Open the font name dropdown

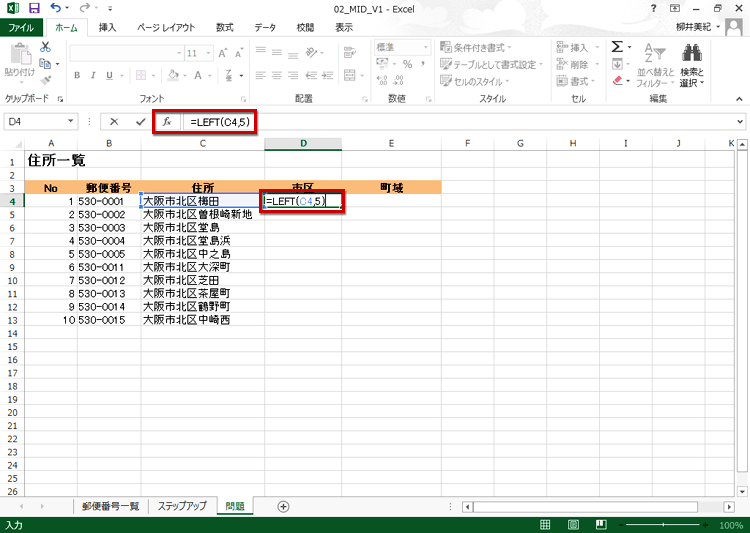point(179,53)
